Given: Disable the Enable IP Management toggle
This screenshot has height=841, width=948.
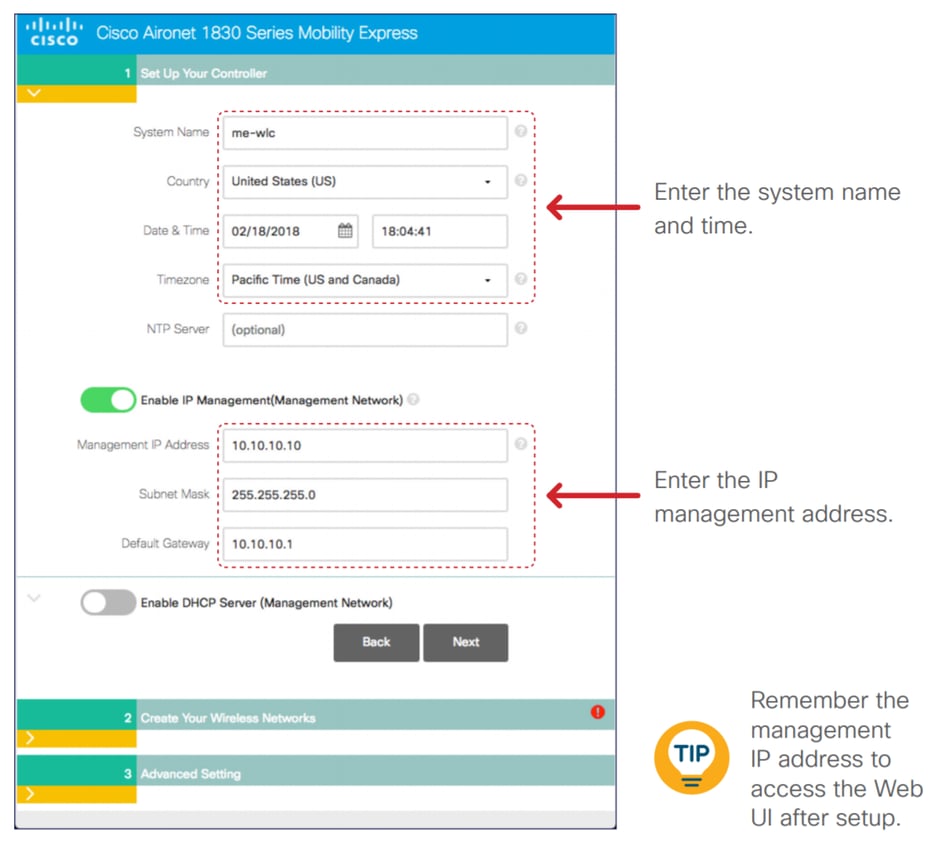Looking at the screenshot, I should pyautogui.click(x=108, y=400).
